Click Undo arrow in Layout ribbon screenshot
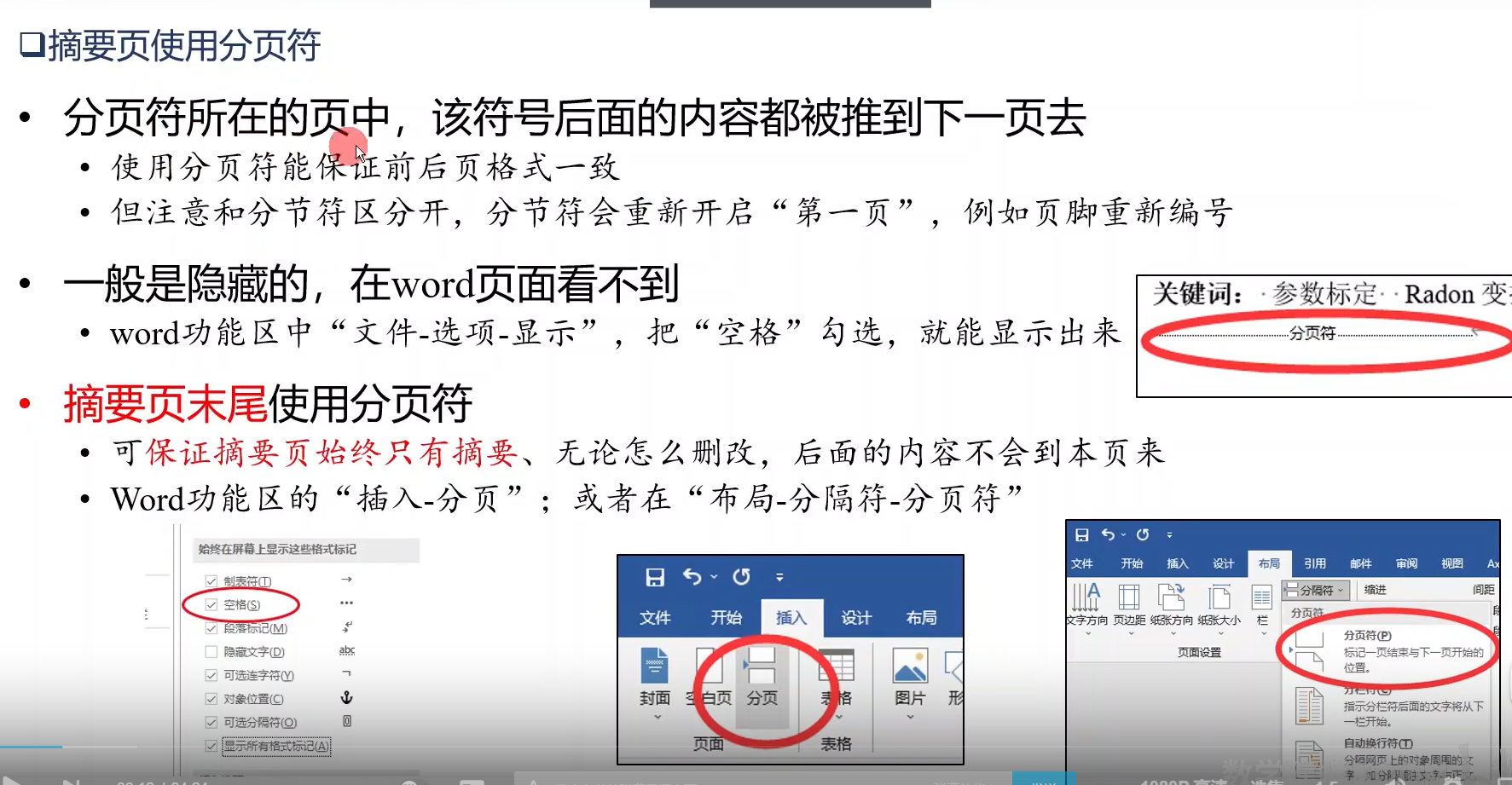 [x=1108, y=534]
